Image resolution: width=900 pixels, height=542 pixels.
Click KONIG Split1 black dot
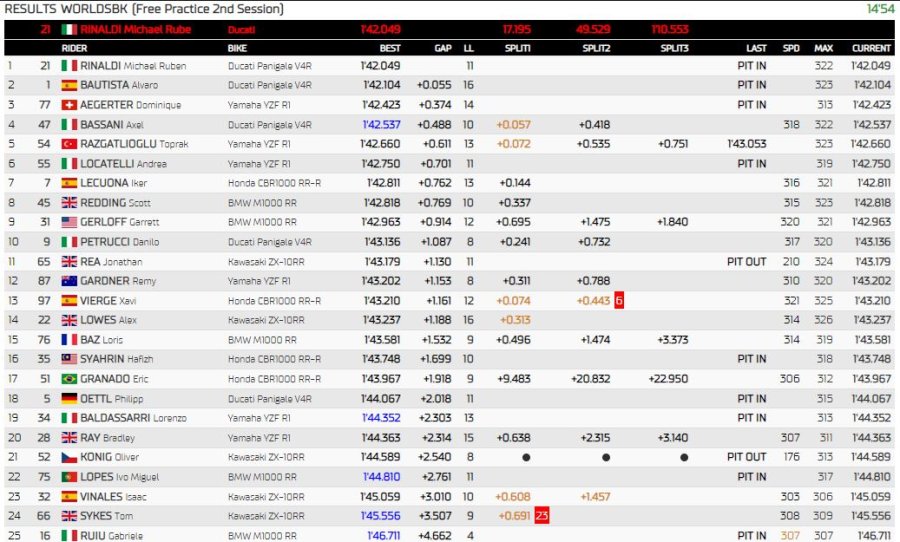click(526, 458)
